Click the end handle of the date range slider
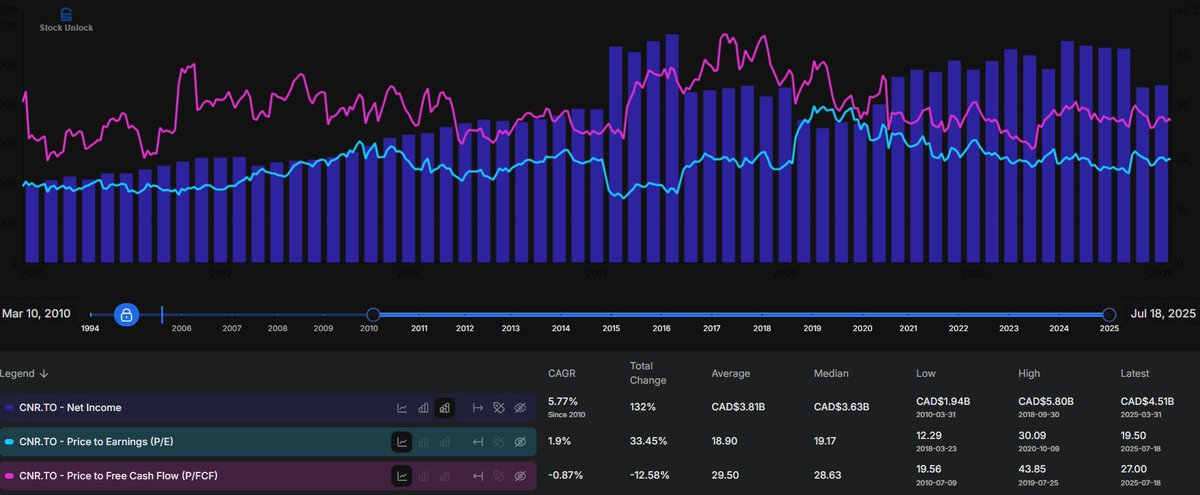1200x495 pixels. pos(1109,314)
